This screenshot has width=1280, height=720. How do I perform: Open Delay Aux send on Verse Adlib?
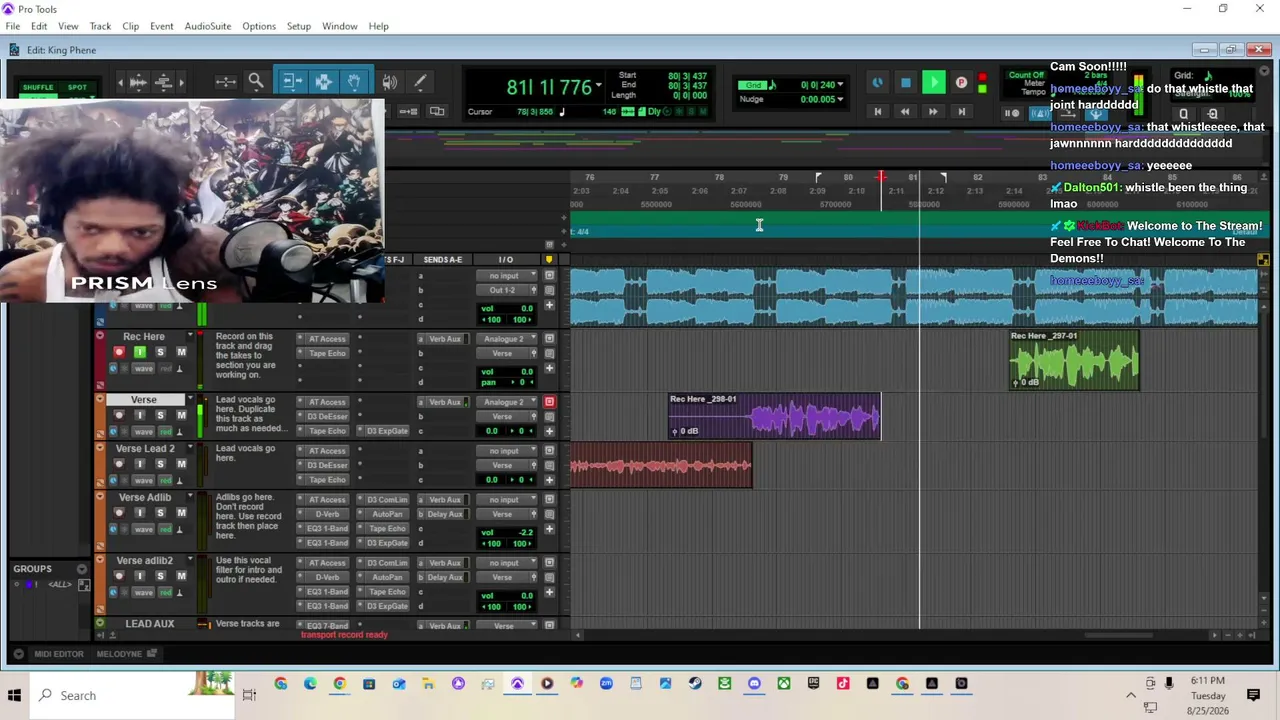tap(444, 514)
